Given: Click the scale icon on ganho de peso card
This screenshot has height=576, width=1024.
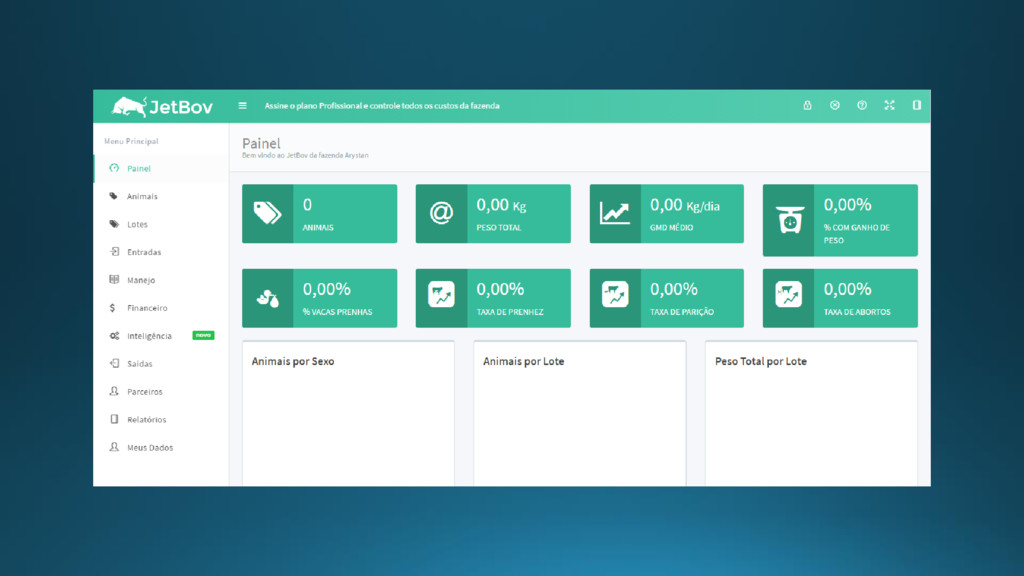Looking at the screenshot, I should [x=789, y=220].
